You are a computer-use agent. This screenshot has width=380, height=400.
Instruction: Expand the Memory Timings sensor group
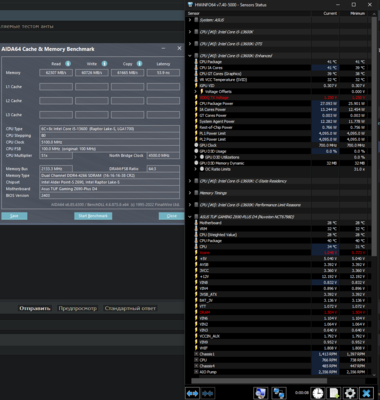pyautogui.click(x=190, y=193)
